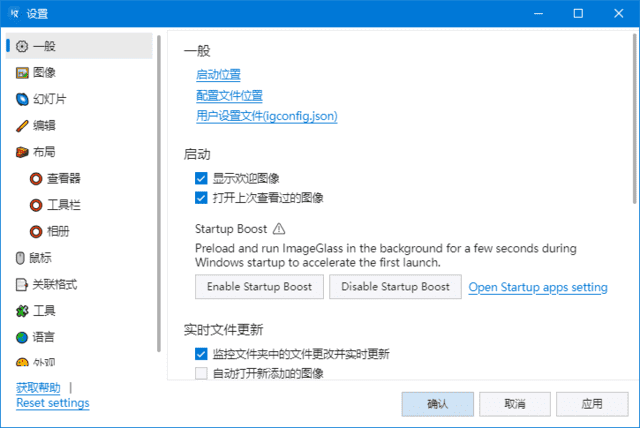This screenshot has width=640, height=428.
Task: Select the 查看器 sub-item under Layout
Action: [x=56, y=178]
